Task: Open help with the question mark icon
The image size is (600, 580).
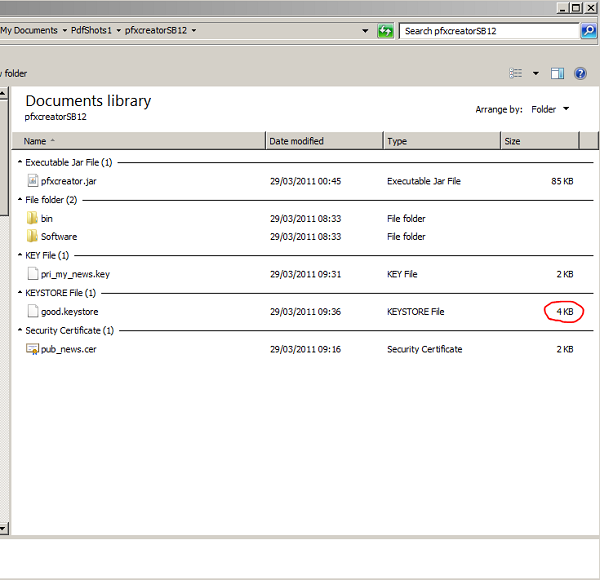Action: pyautogui.click(x=580, y=73)
